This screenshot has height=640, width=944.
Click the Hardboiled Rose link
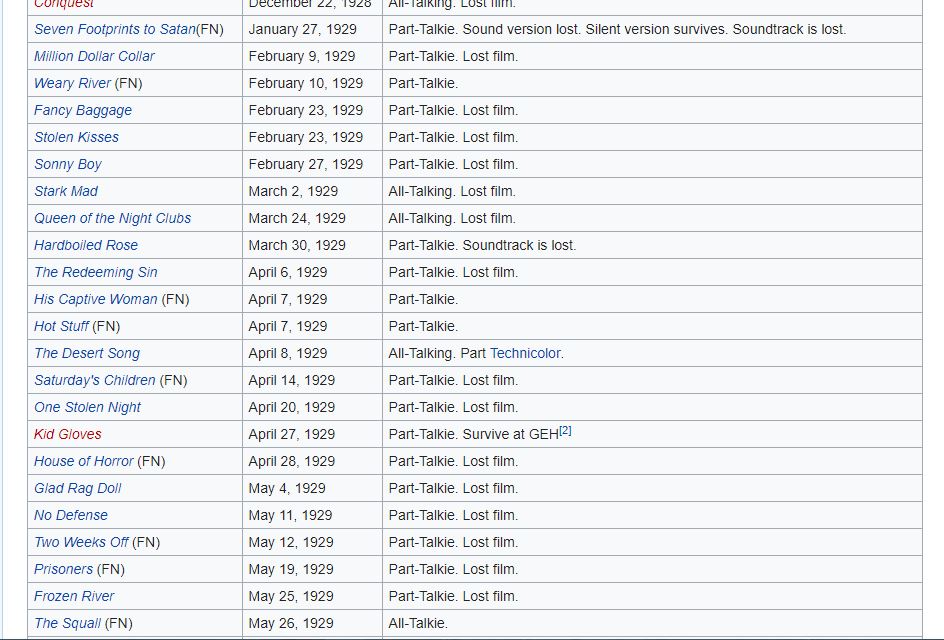click(x=86, y=245)
